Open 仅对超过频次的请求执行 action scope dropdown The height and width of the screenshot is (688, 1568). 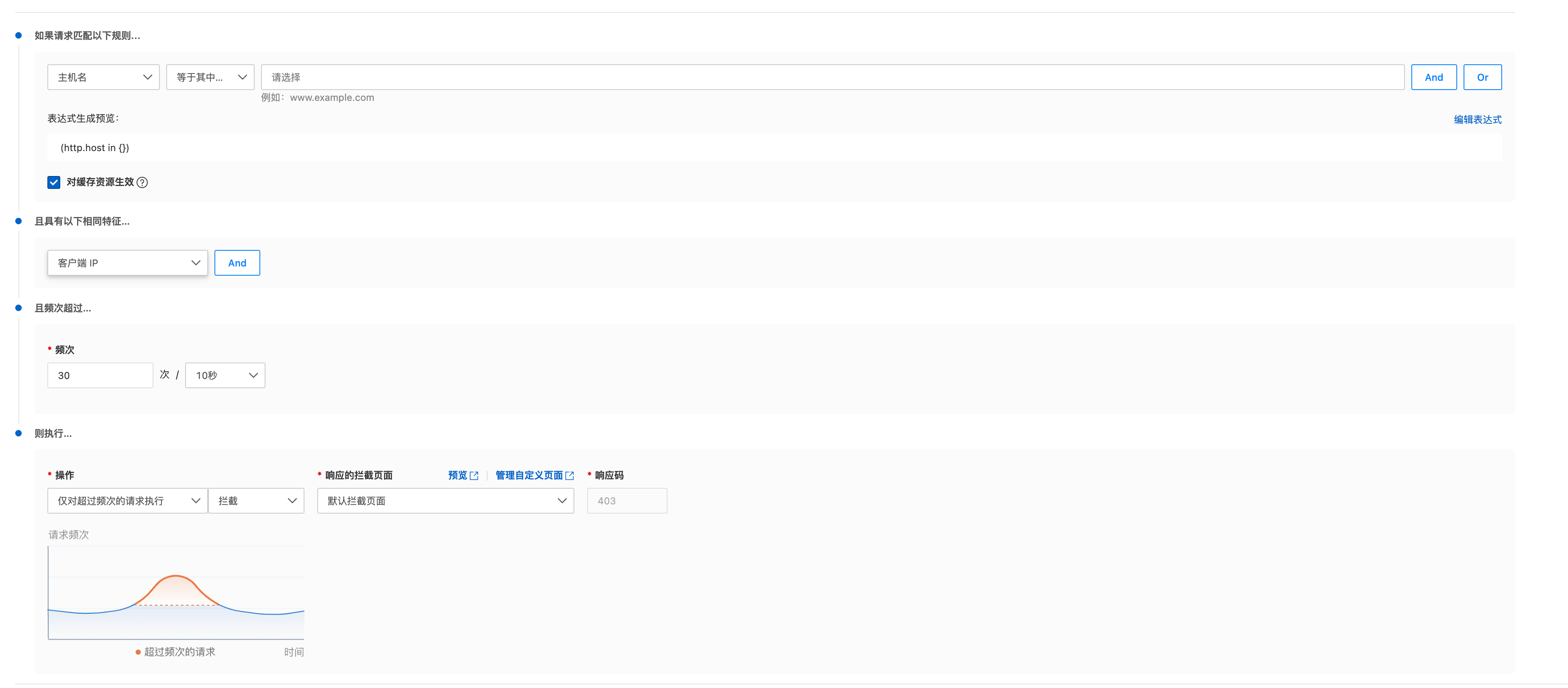[127, 500]
